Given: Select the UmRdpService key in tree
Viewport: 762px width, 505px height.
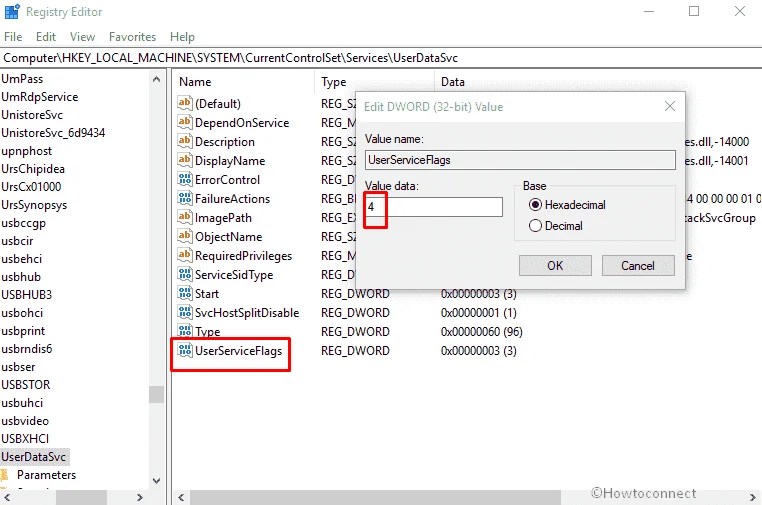Looking at the screenshot, I should [x=39, y=97].
